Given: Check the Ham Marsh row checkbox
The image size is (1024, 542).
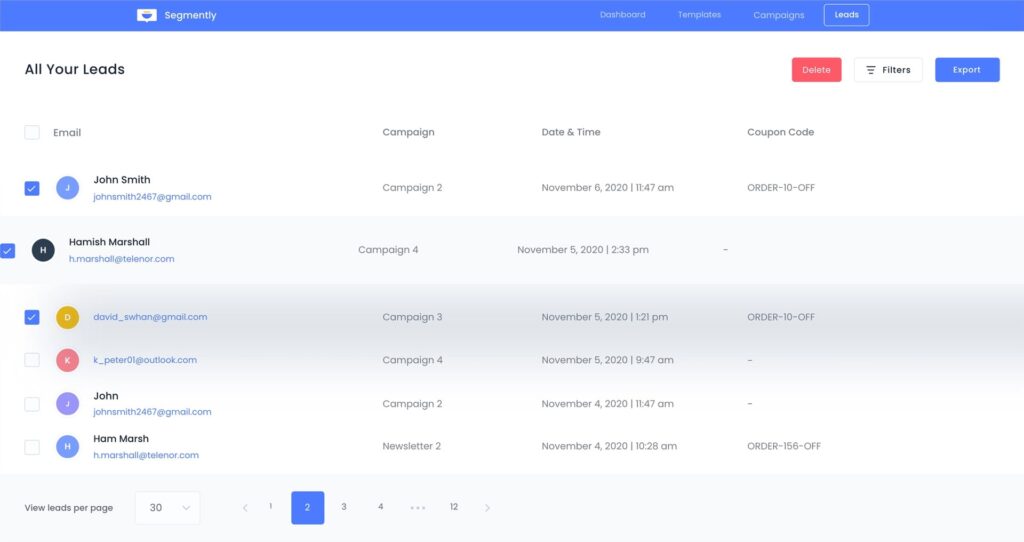Looking at the screenshot, I should tap(32, 447).
